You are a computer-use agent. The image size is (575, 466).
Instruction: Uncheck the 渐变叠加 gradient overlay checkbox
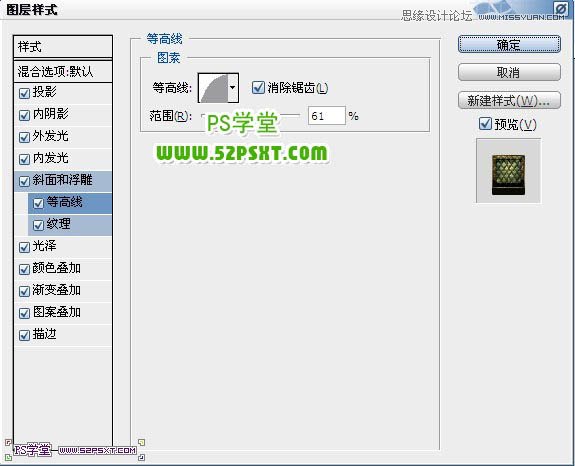pos(24,291)
